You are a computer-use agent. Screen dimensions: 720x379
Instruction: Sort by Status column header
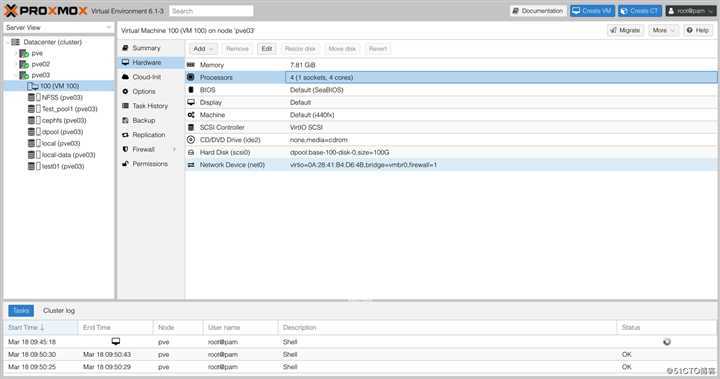pos(666,328)
